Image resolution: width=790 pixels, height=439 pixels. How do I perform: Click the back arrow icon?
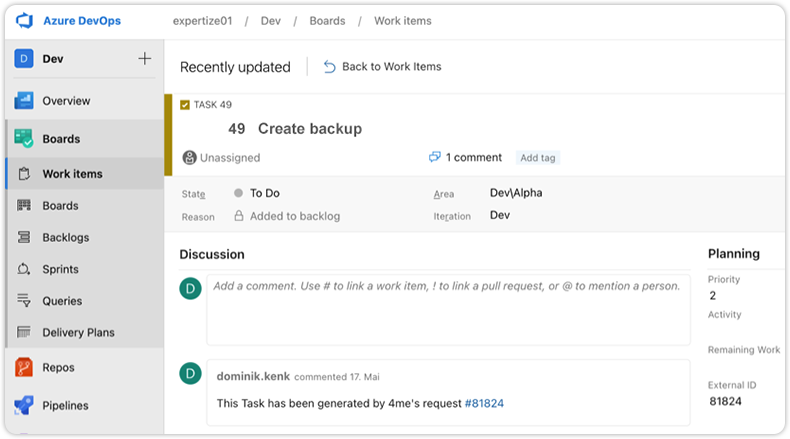(329, 67)
